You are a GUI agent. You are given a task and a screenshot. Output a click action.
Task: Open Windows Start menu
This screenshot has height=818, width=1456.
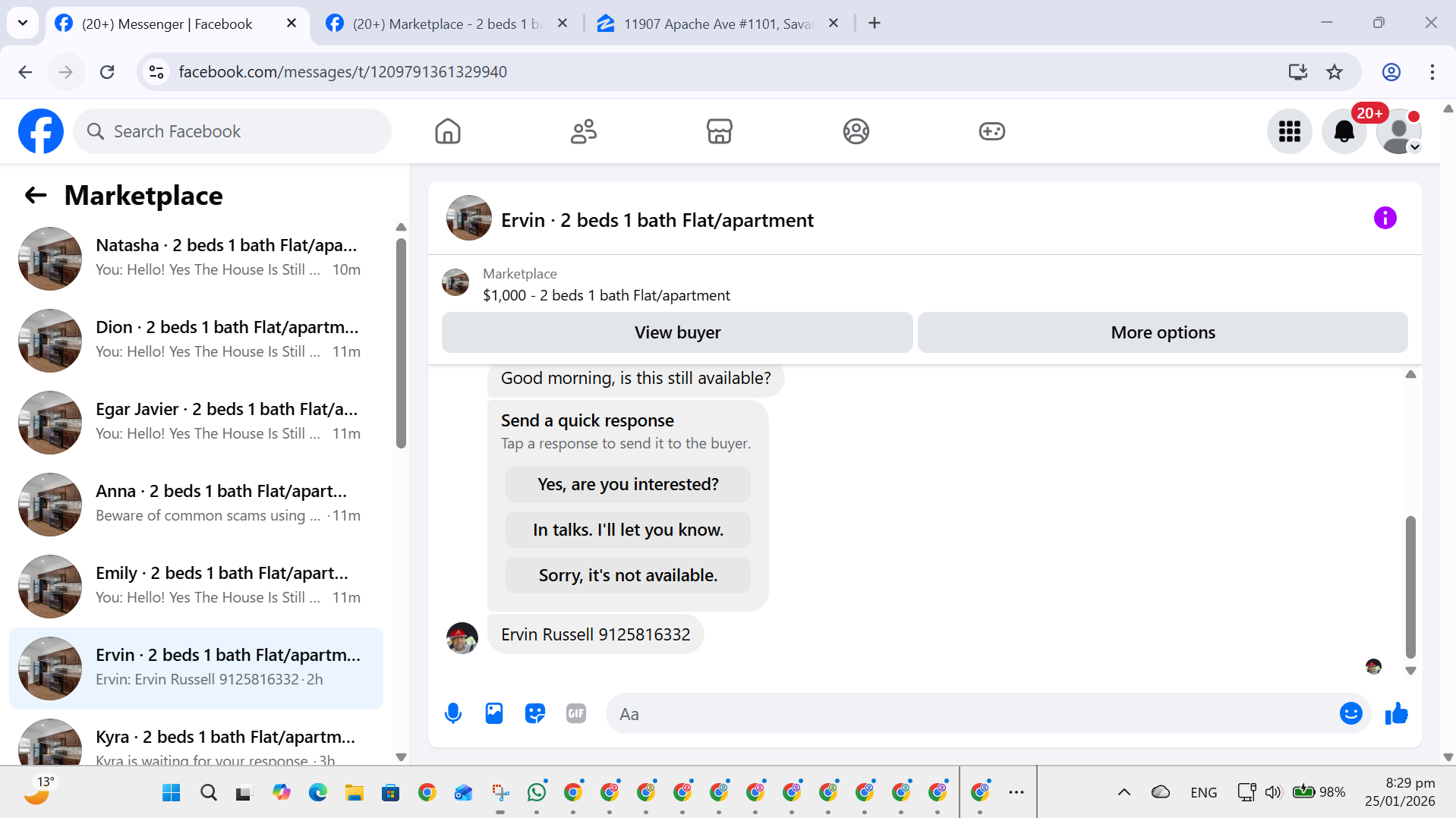[172, 792]
